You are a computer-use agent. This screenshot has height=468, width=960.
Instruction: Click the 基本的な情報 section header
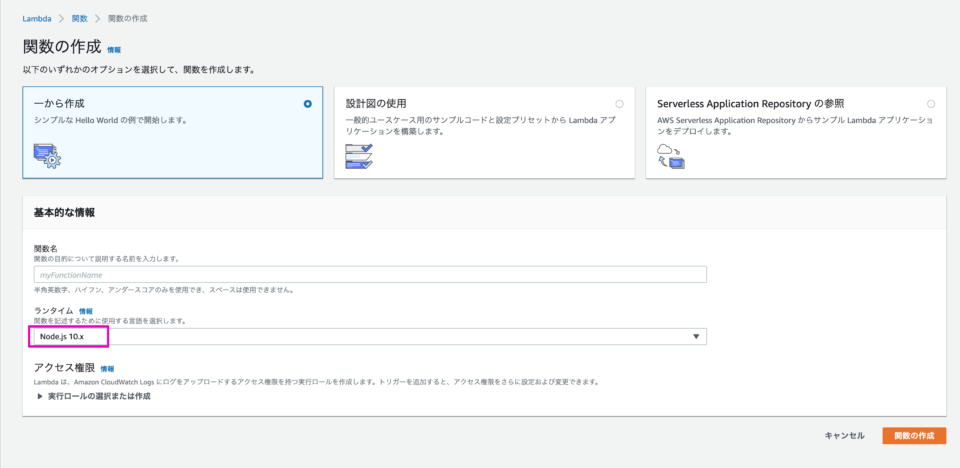tap(64, 213)
